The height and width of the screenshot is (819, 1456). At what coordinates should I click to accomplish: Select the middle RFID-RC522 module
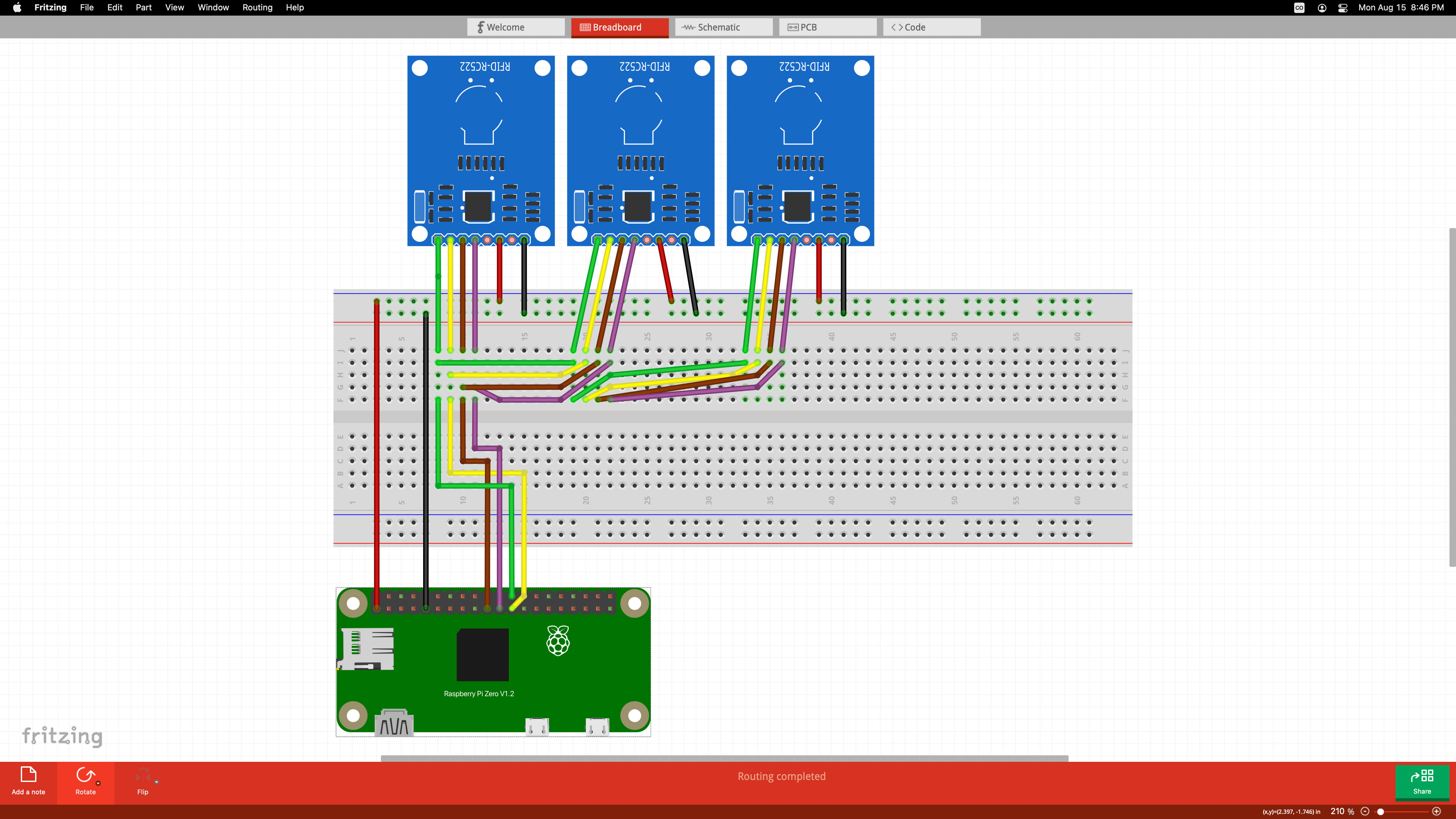[x=640, y=150]
